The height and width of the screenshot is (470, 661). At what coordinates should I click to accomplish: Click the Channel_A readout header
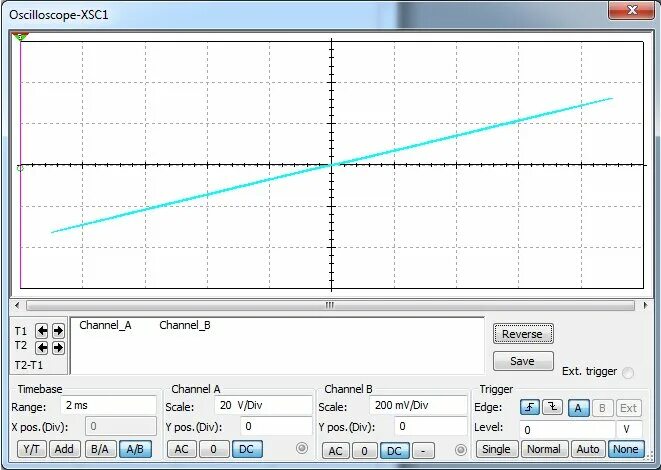pyautogui.click(x=105, y=325)
